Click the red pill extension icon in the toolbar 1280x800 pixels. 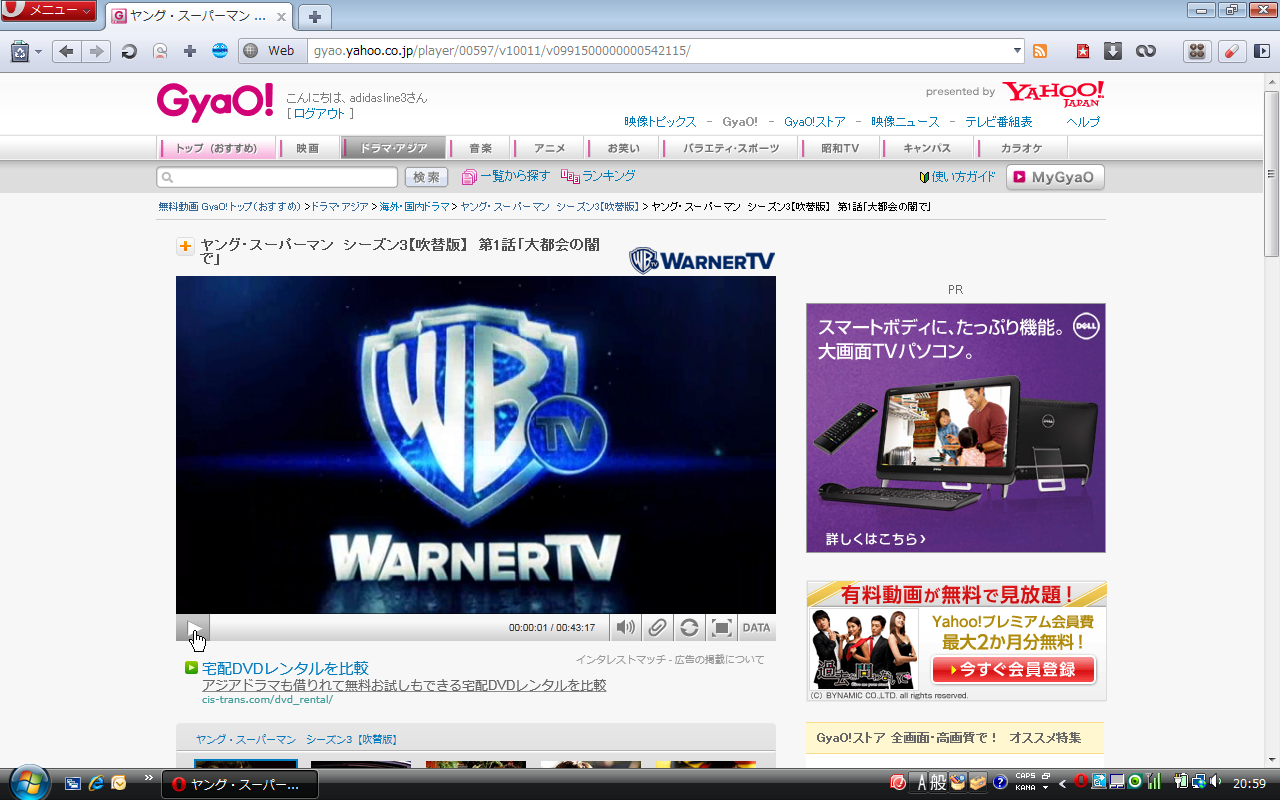click(1232, 51)
